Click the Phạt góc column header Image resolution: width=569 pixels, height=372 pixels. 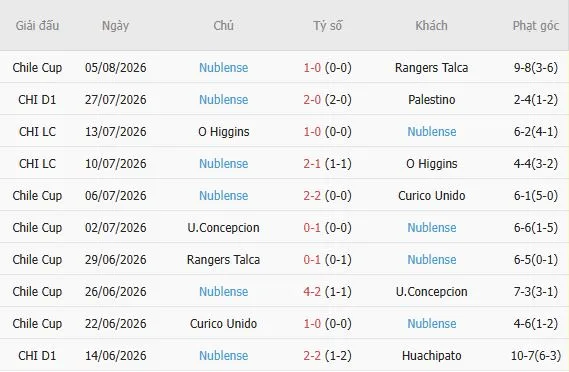536,25
